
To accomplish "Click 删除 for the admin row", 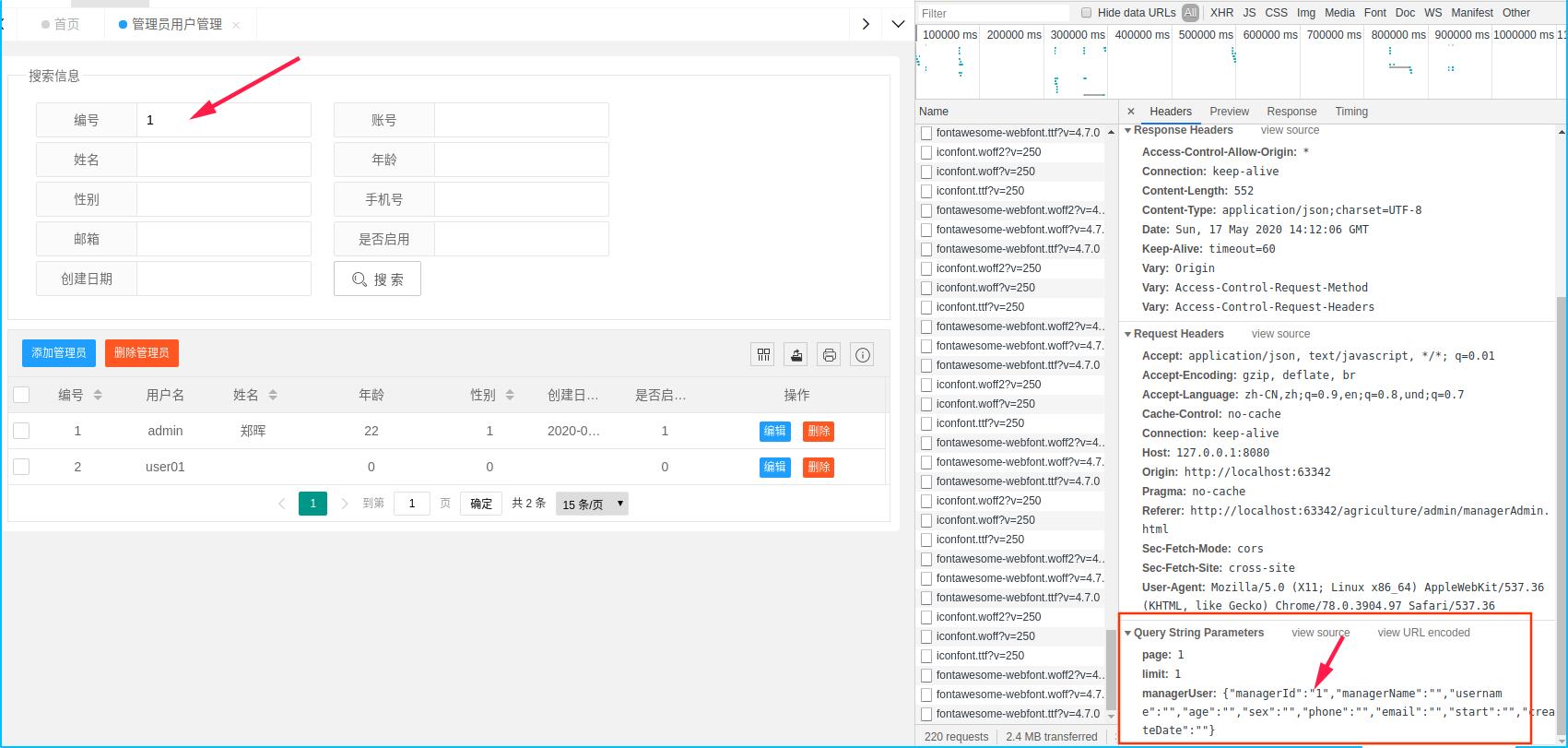I will pos(819,431).
